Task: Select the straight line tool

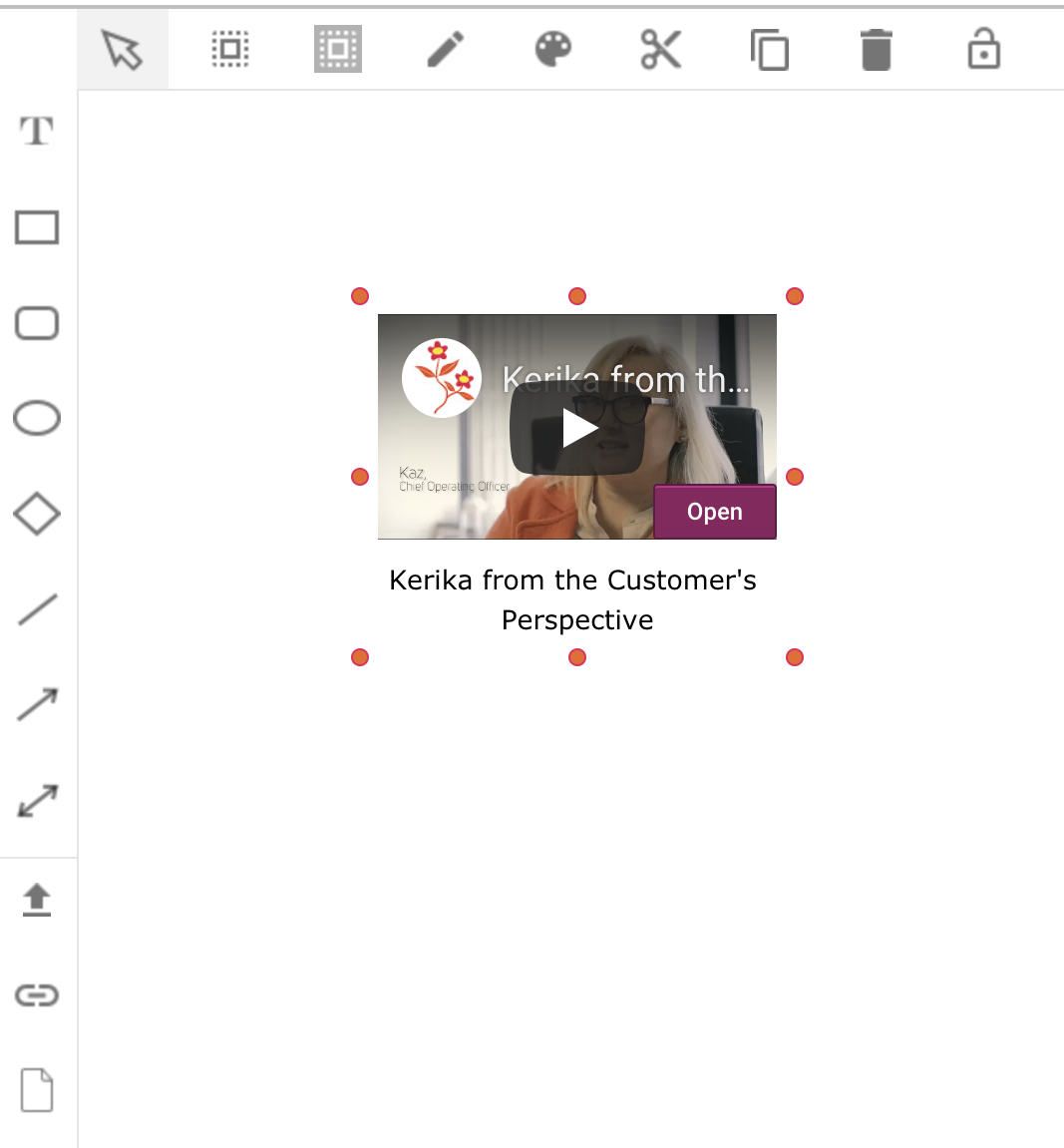Action: click(x=37, y=609)
